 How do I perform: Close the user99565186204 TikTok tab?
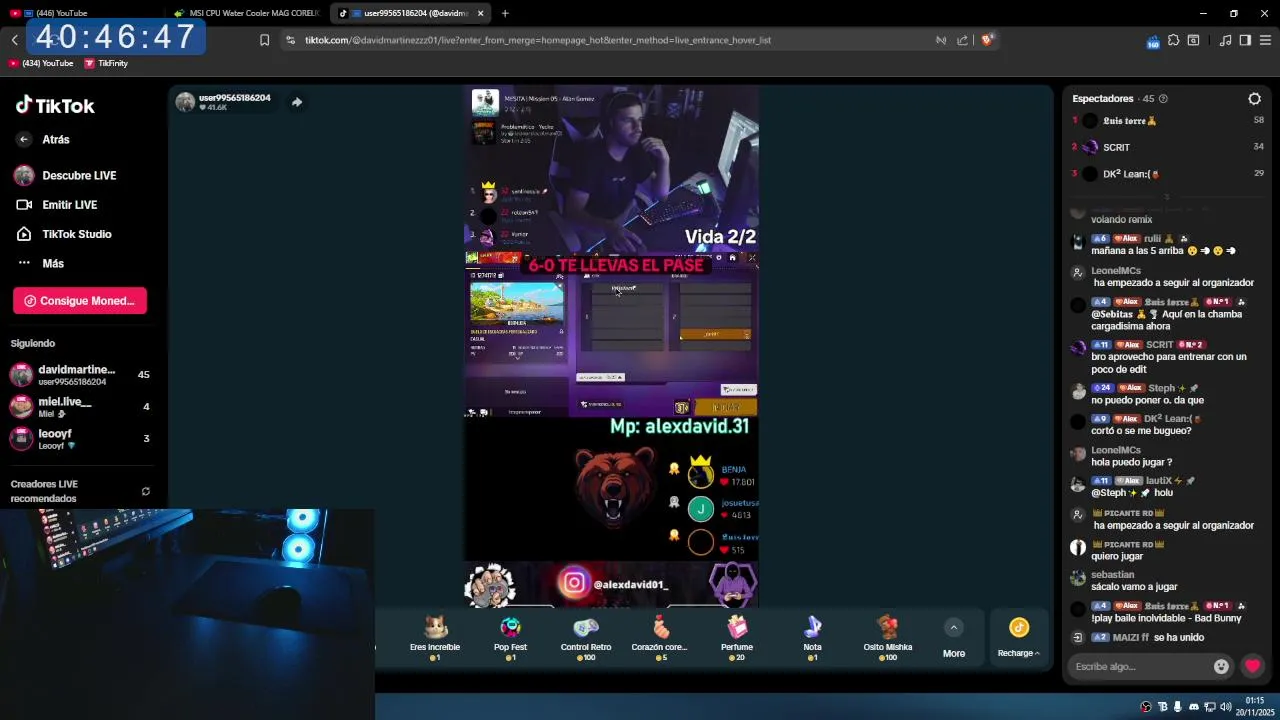click(481, 13)
